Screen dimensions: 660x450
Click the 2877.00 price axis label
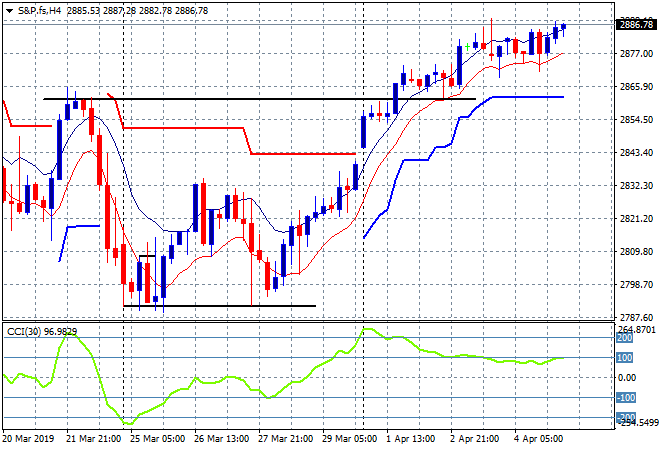(637, 53)
